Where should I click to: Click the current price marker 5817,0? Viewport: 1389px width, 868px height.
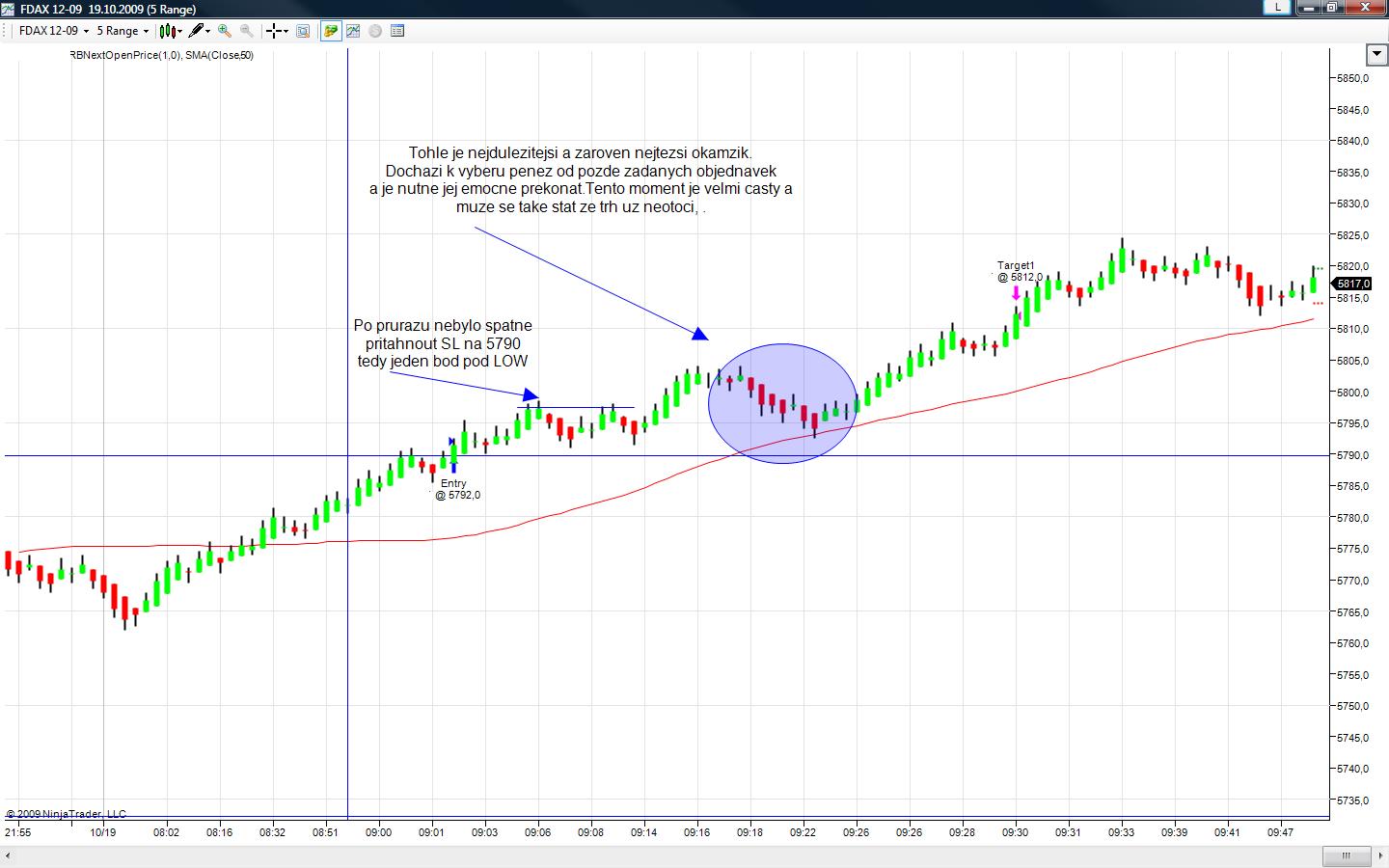(x=1351, y=284)
